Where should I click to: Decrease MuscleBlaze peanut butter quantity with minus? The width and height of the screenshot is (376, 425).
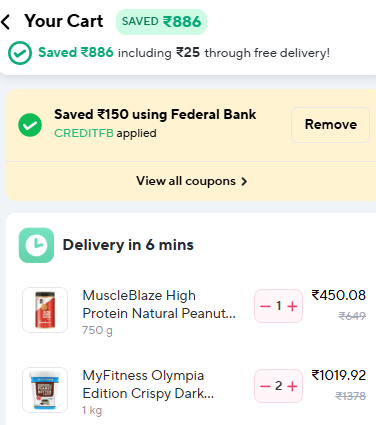pyautogui.click(x=265, y=306)
